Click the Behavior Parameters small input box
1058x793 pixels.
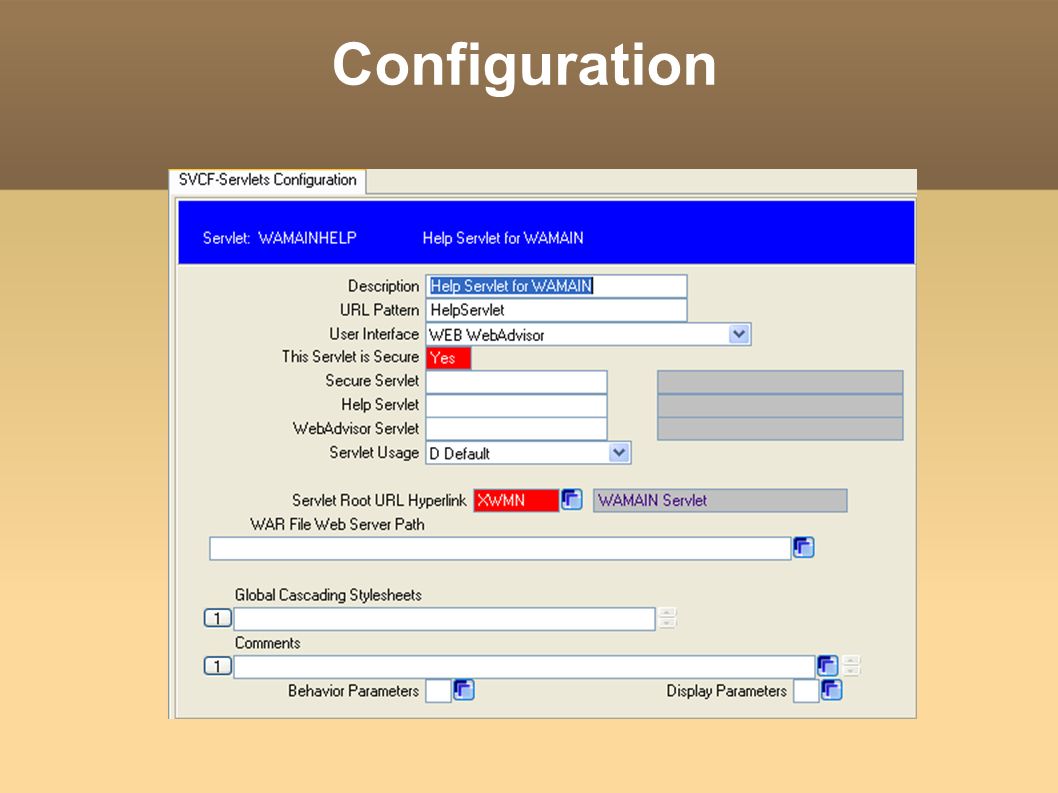[439, 691]
